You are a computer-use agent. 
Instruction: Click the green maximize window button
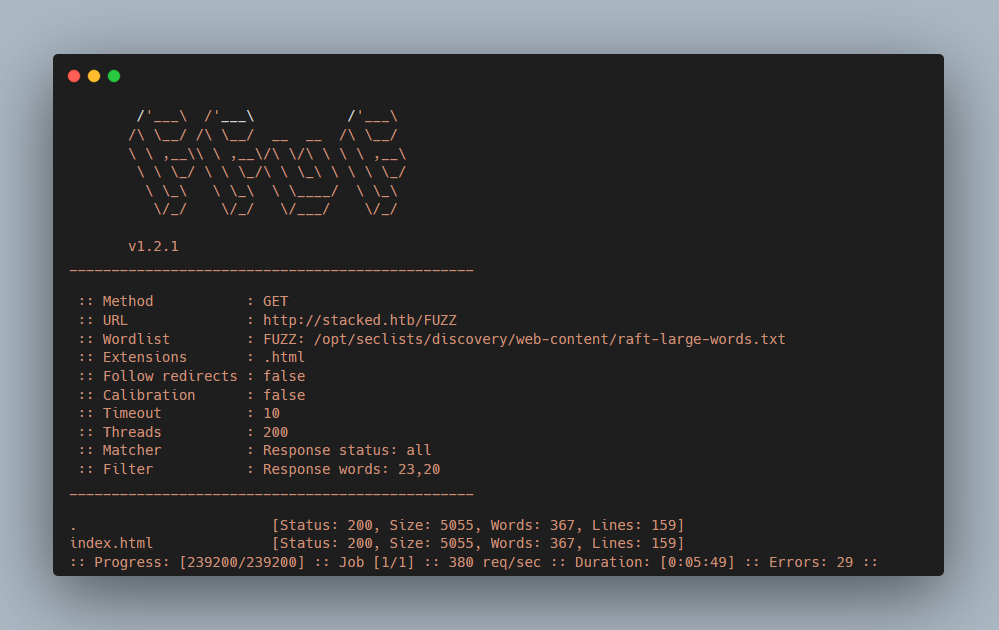(114, 76)
